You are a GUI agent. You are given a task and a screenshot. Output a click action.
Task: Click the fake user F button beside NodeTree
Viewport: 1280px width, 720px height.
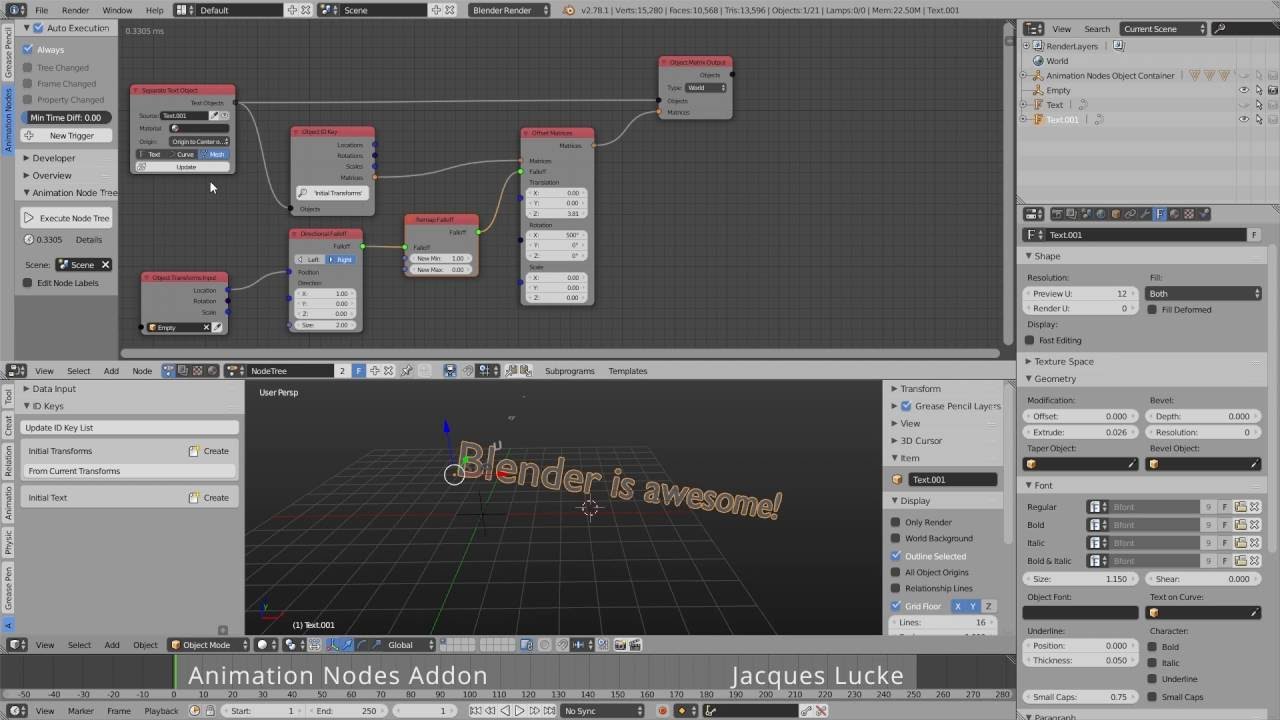(x=358, y=371)
